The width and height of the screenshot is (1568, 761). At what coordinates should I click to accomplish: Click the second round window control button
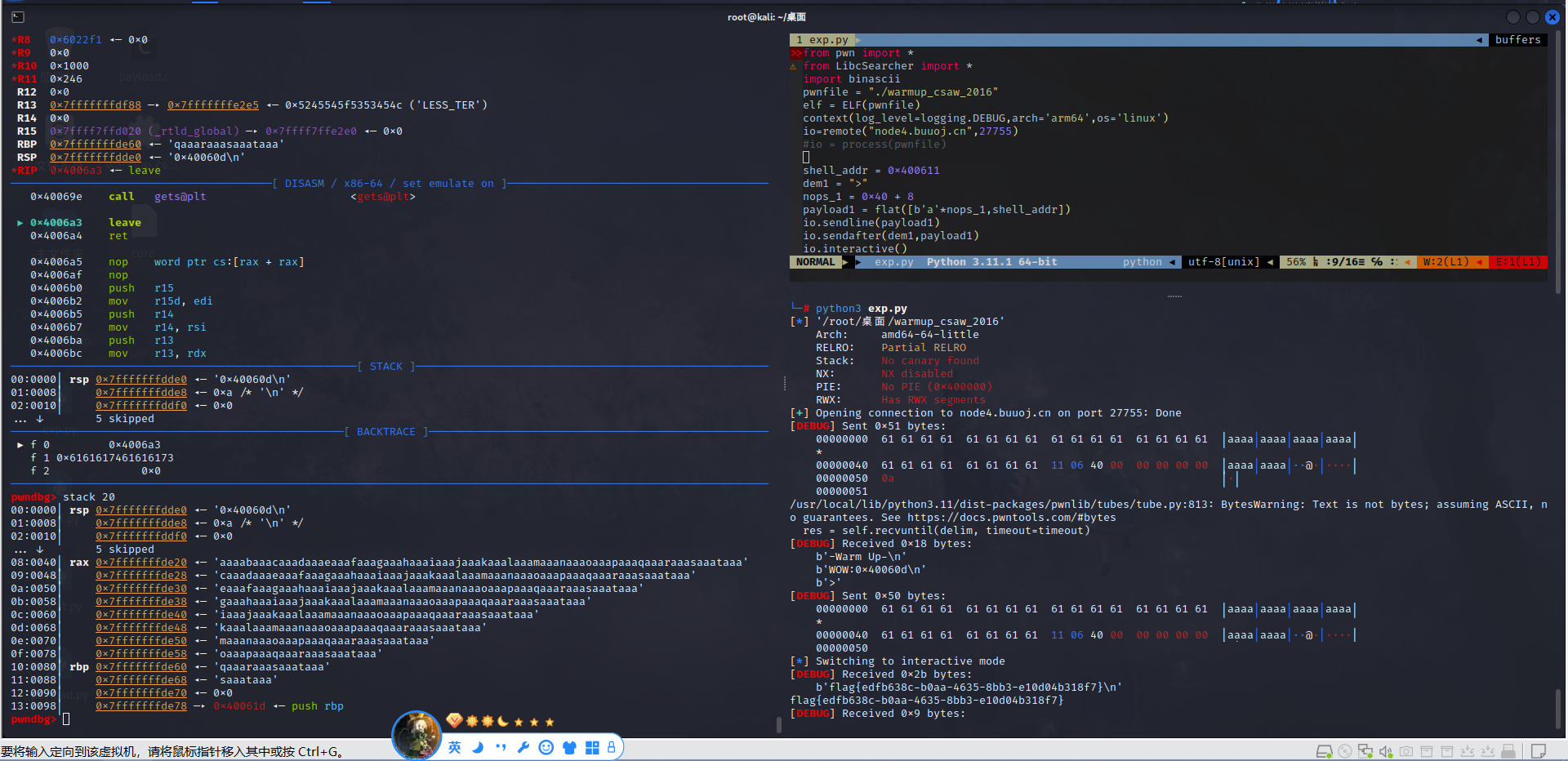1532,17
